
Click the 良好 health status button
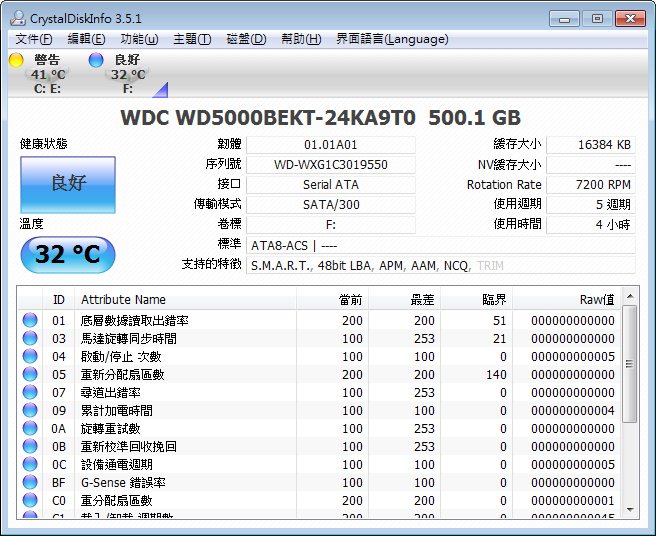point(68,185)
